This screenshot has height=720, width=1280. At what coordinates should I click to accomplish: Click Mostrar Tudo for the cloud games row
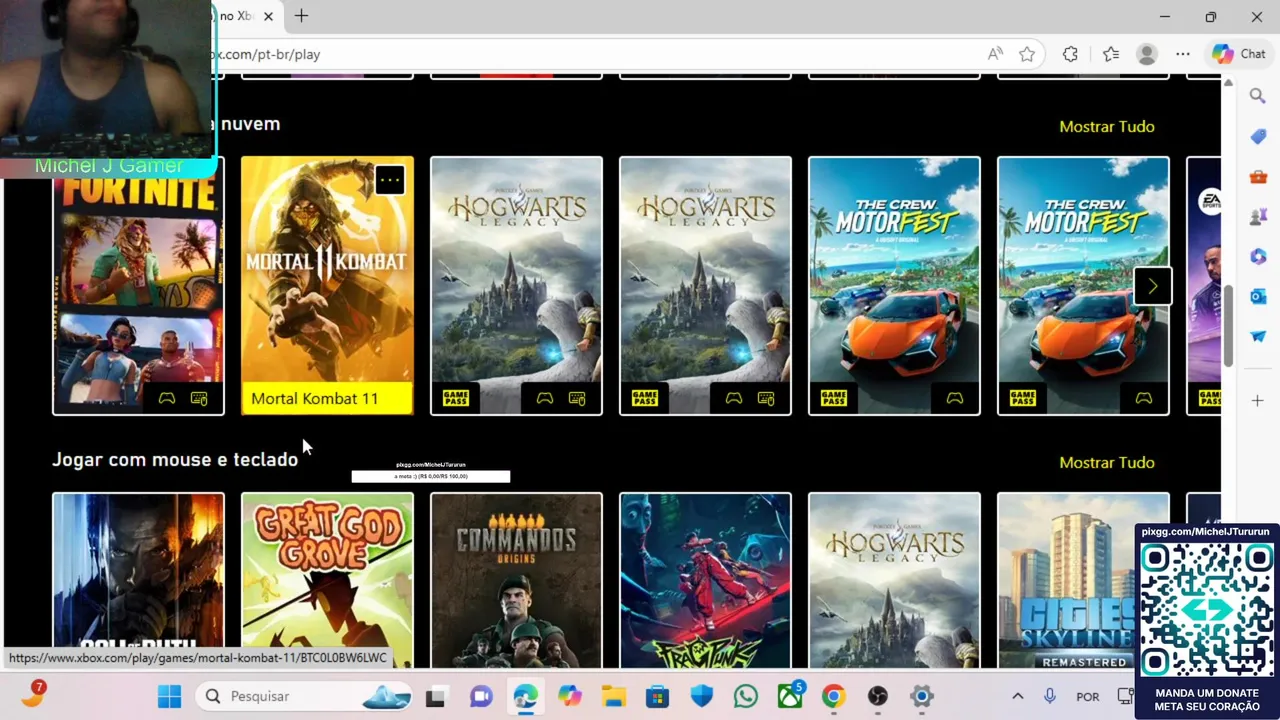[1107, 127]
